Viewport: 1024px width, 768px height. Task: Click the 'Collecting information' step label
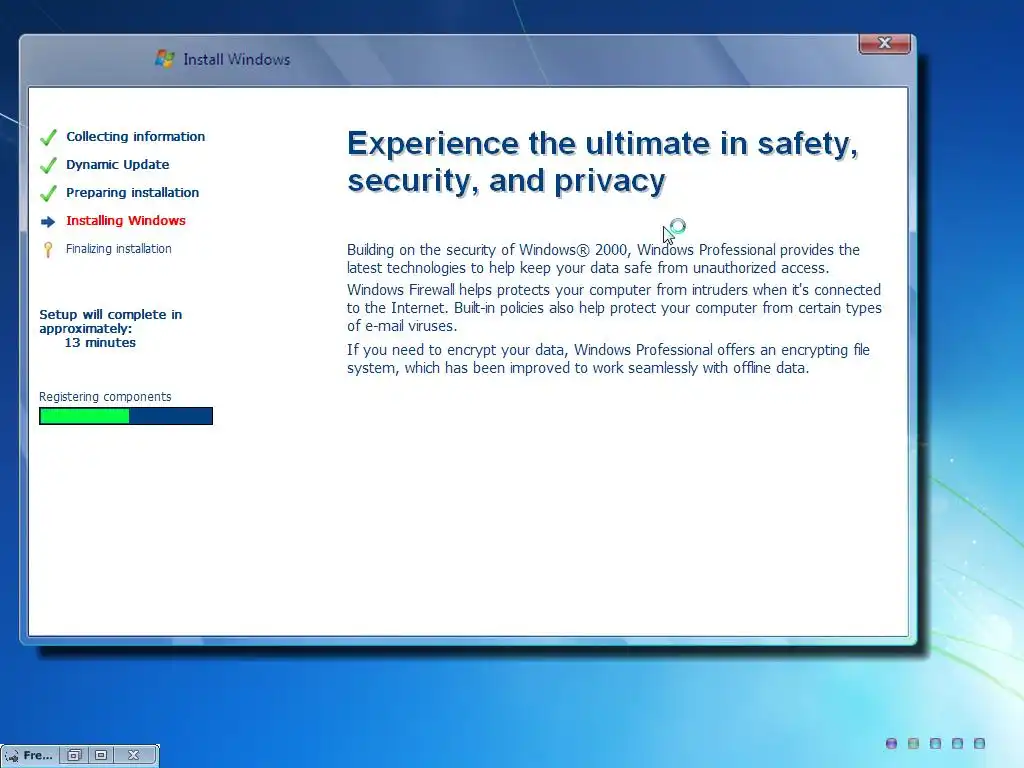coord(136,136)
